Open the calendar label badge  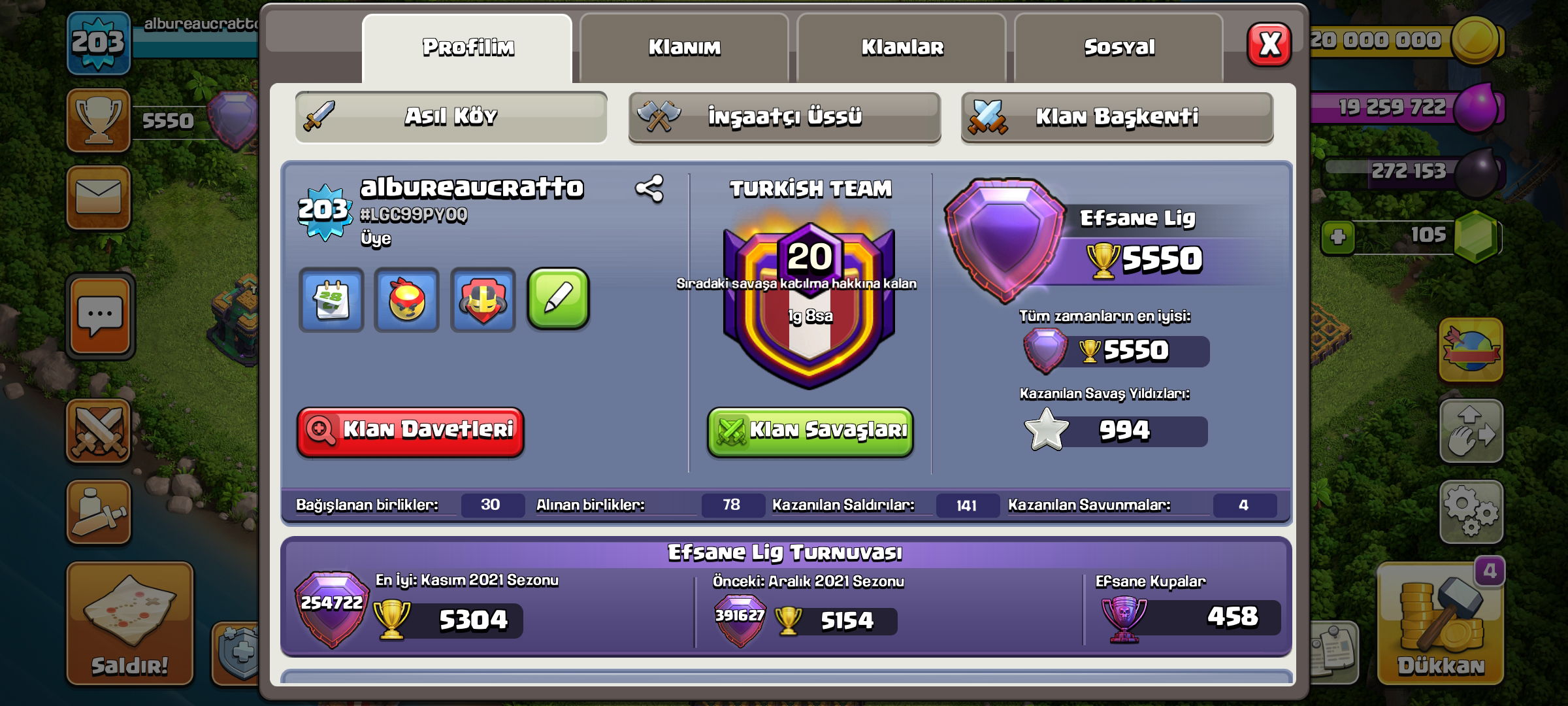point(331,299)
